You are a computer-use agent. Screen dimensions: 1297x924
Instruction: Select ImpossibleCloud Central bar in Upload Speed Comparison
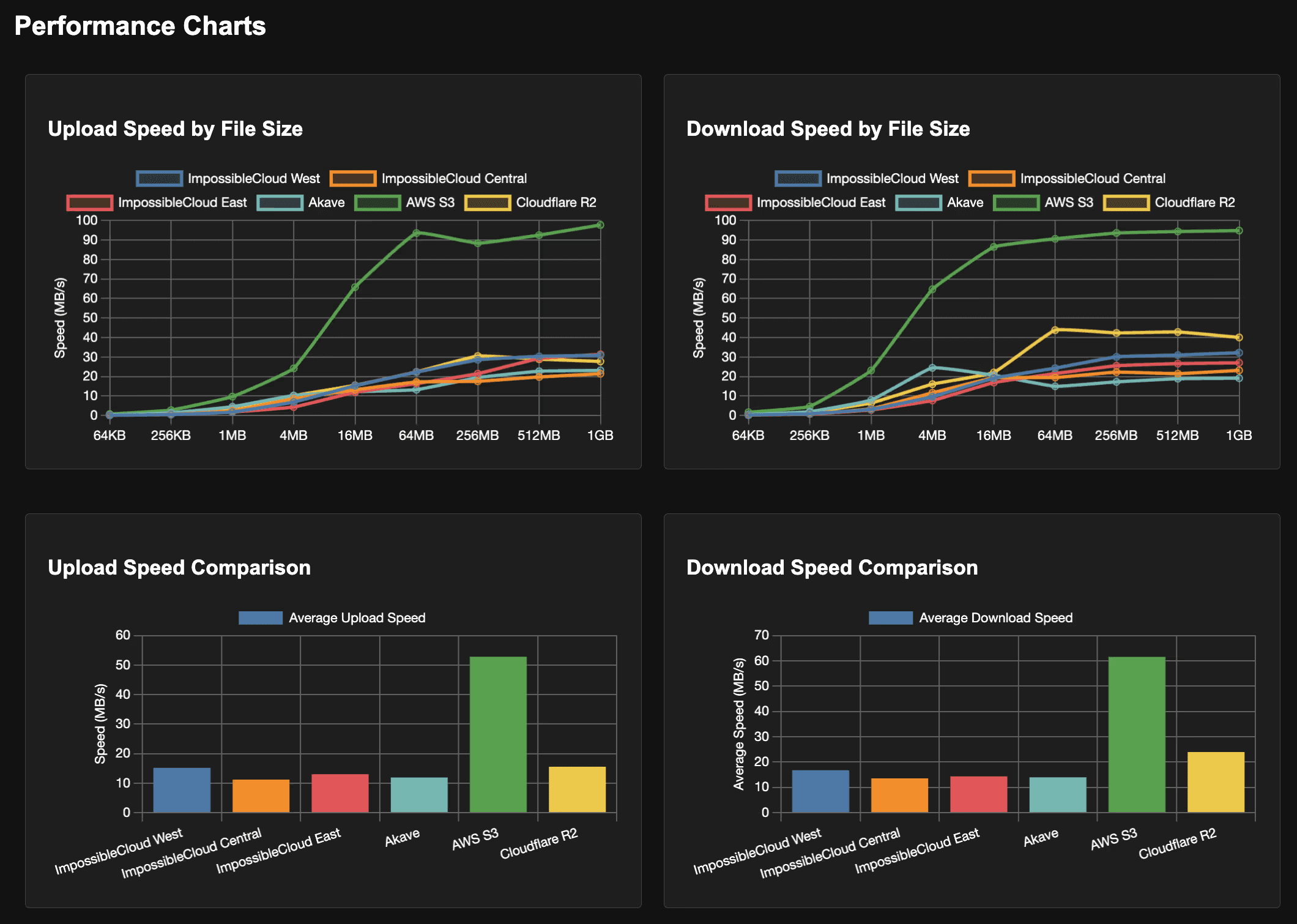[261, 796]
